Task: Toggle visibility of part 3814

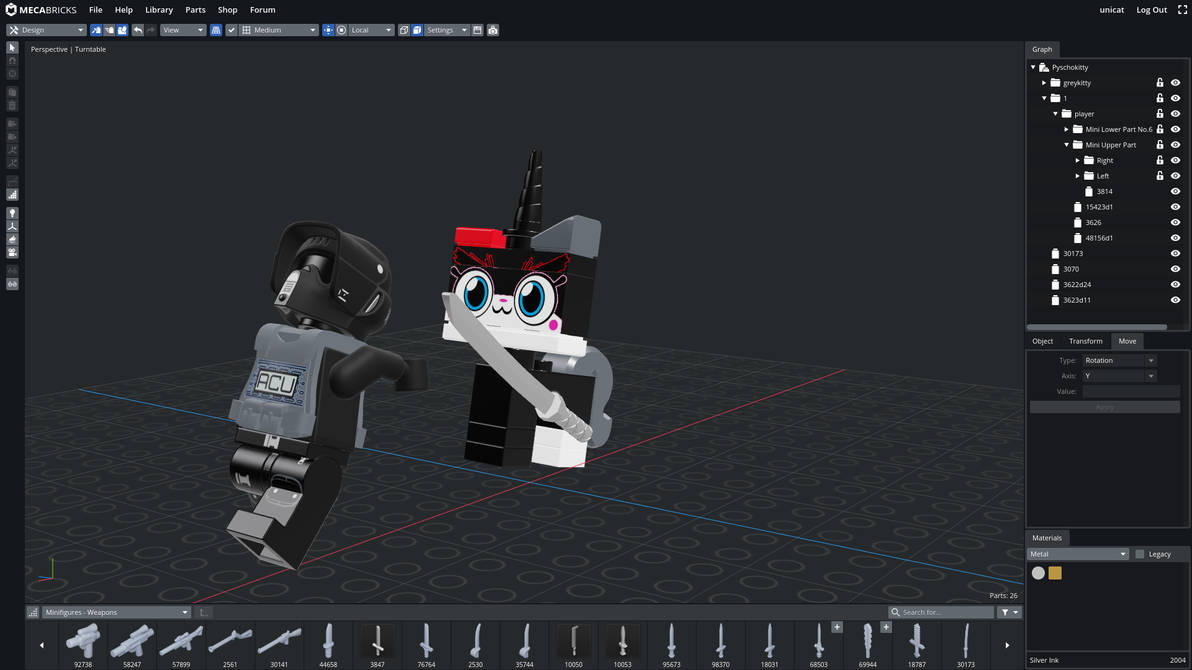Action: coord(1175,192)
